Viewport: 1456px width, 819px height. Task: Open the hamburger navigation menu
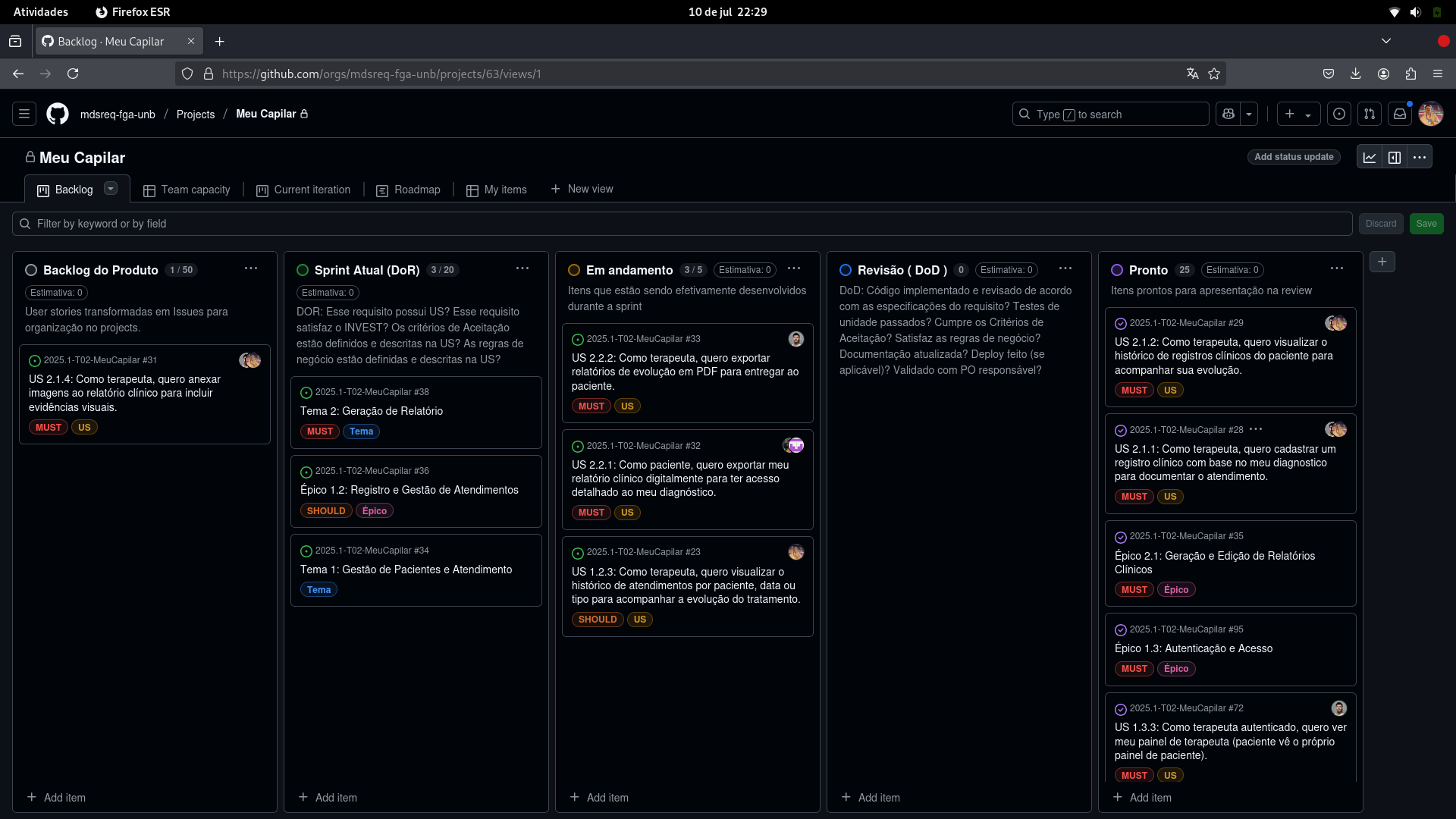[24, 114]
